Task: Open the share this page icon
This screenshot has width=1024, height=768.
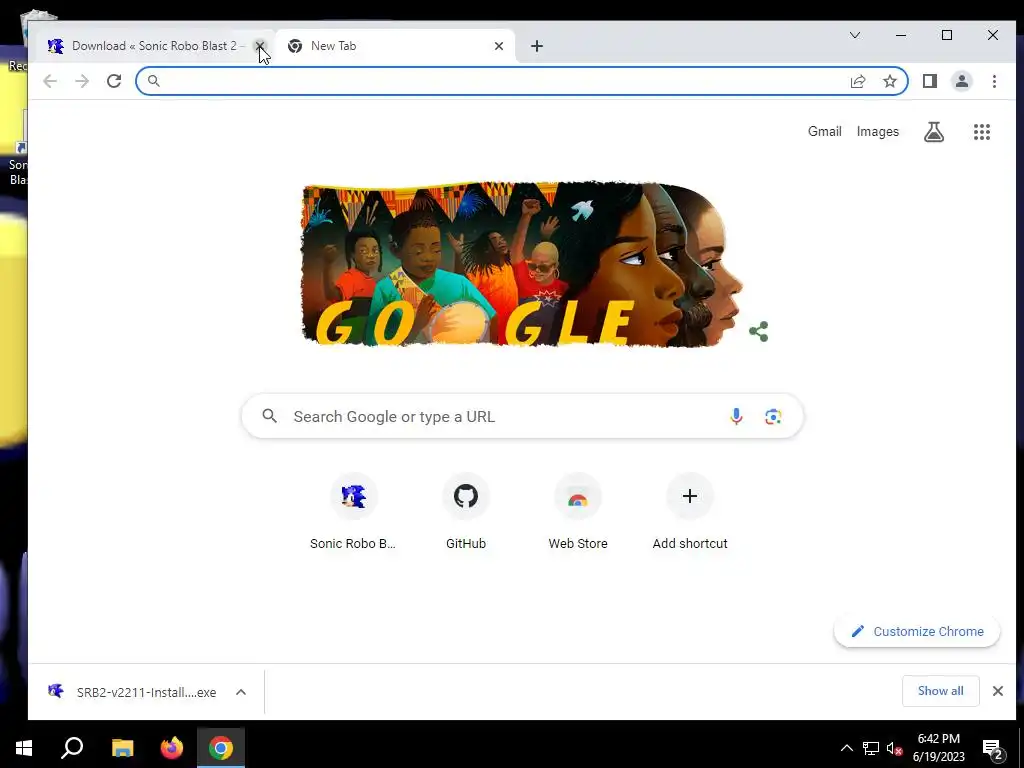Action: pyautogui.click(x=857, y=81)
